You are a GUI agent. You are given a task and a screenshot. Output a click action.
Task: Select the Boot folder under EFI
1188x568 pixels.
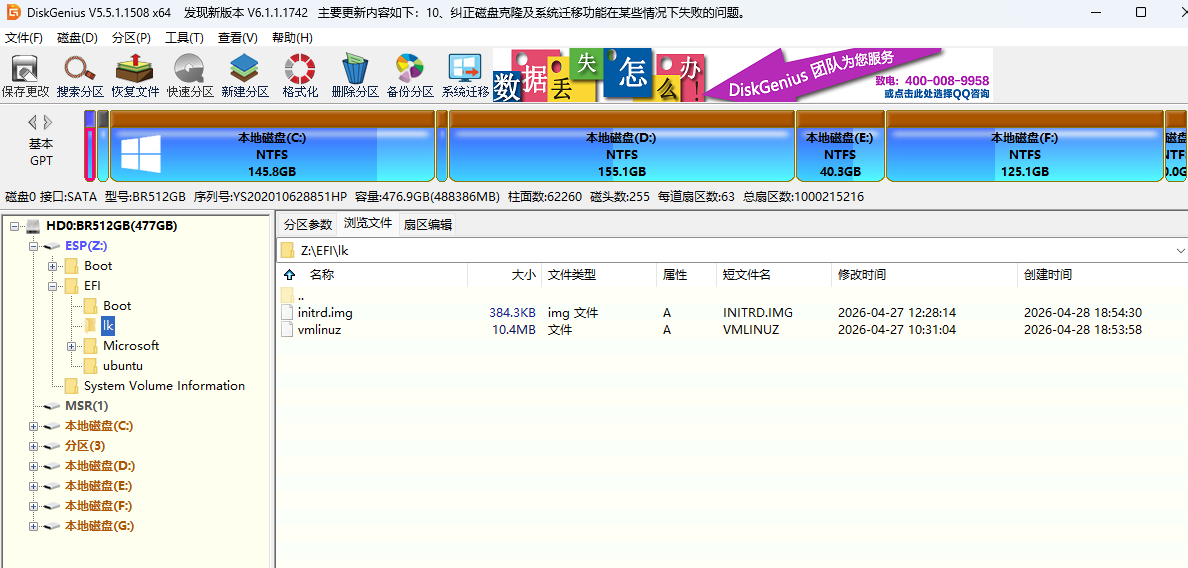(117, 306)
